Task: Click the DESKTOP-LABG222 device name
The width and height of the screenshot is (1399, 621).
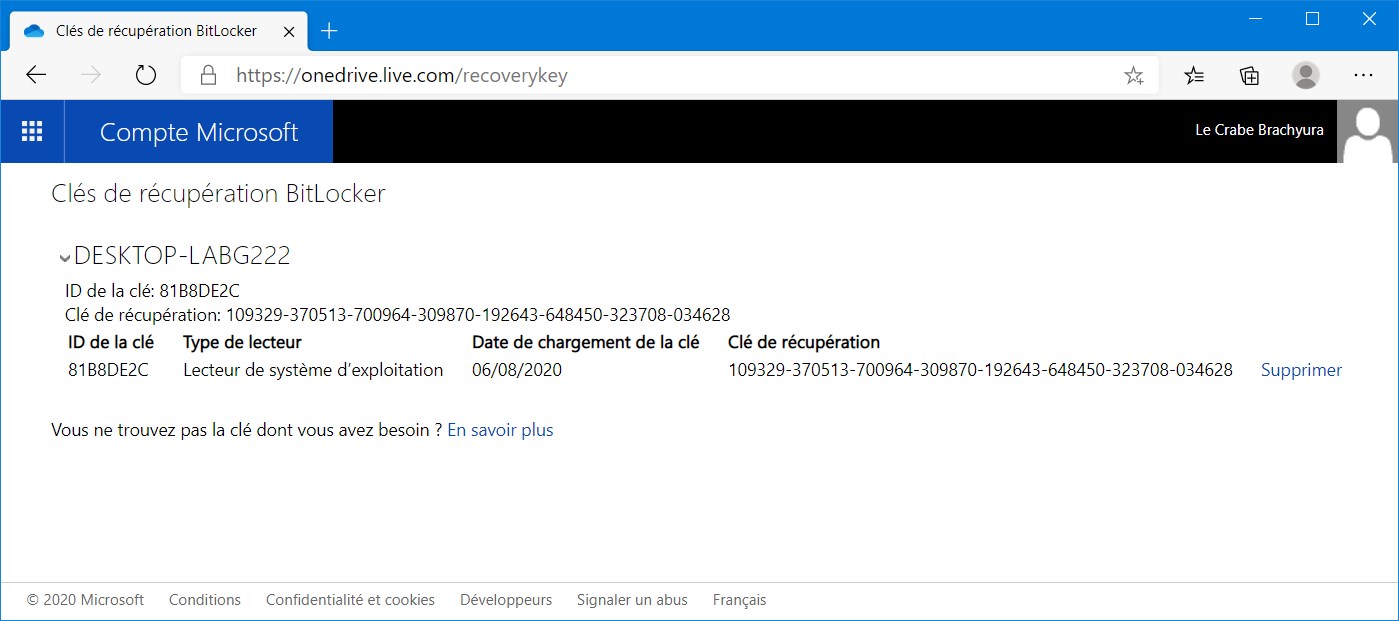Action: pyautogui.click(x=182, y=256)
